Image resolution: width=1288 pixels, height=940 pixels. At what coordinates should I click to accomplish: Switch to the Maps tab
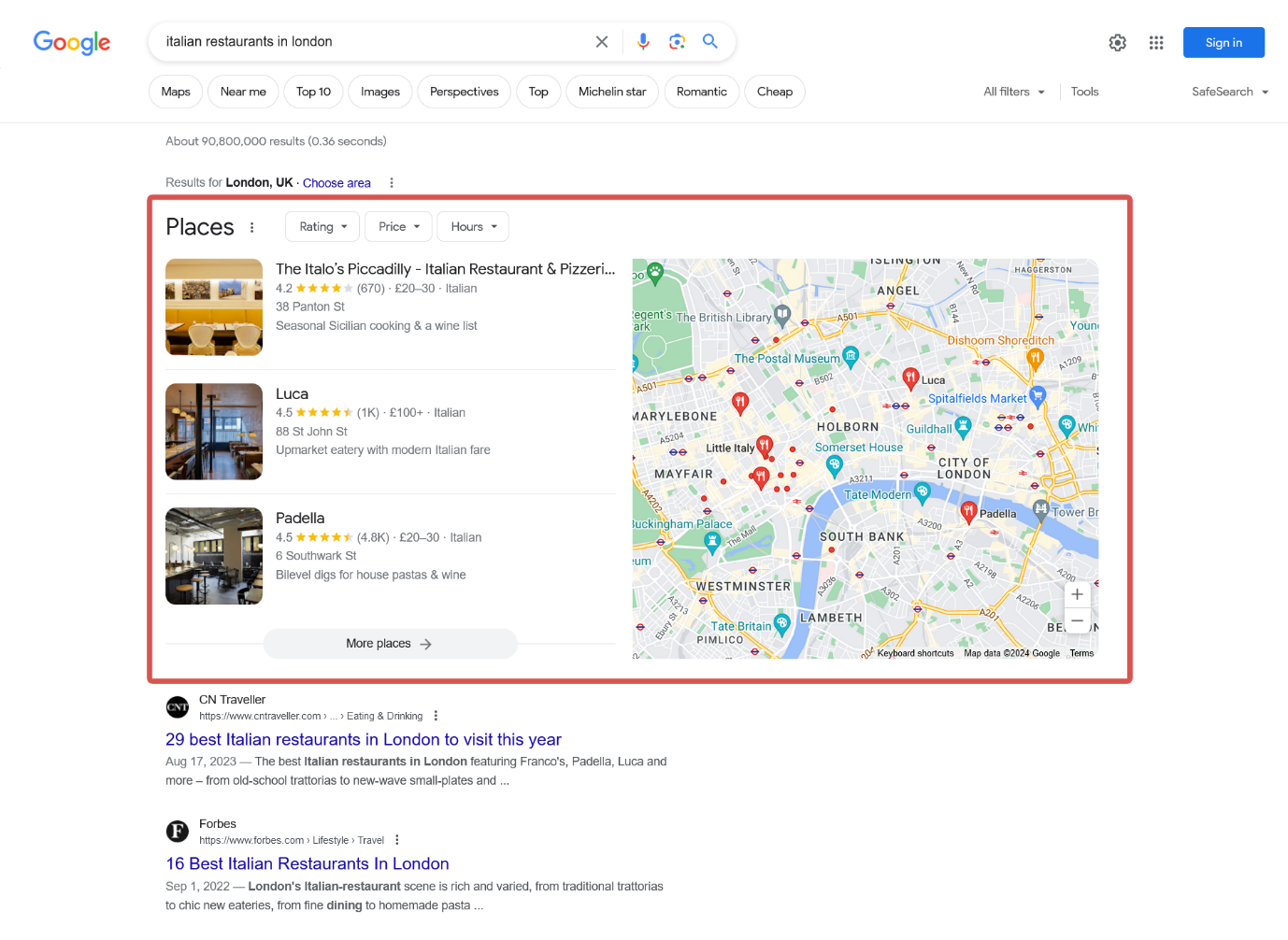click(x=175, y=92)
